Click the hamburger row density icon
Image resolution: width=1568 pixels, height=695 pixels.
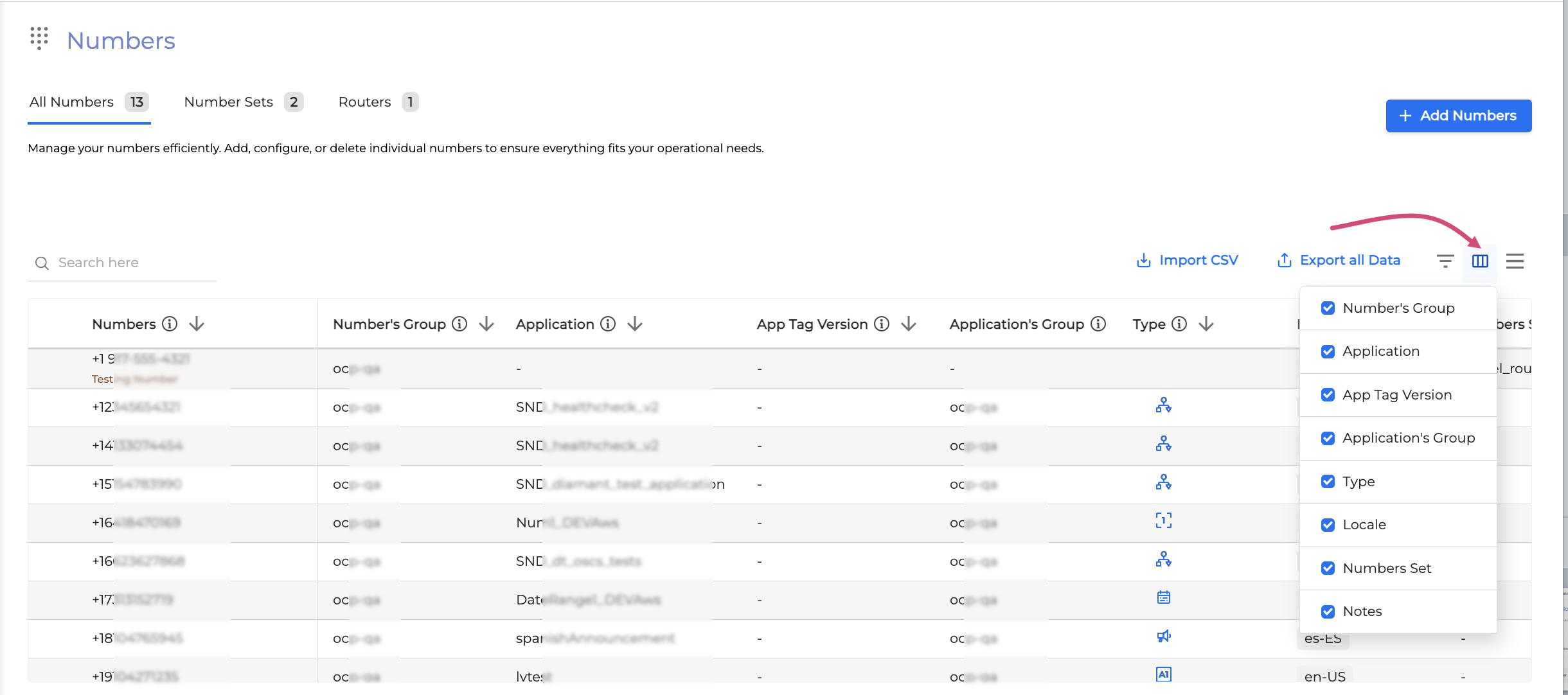point(1515,261)
